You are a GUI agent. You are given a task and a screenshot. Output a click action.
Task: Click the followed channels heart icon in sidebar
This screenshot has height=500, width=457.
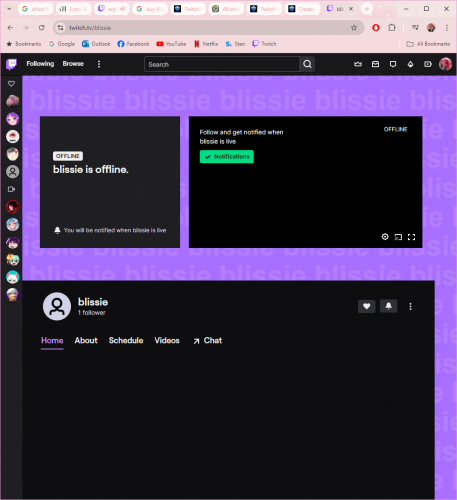point(11,84)
